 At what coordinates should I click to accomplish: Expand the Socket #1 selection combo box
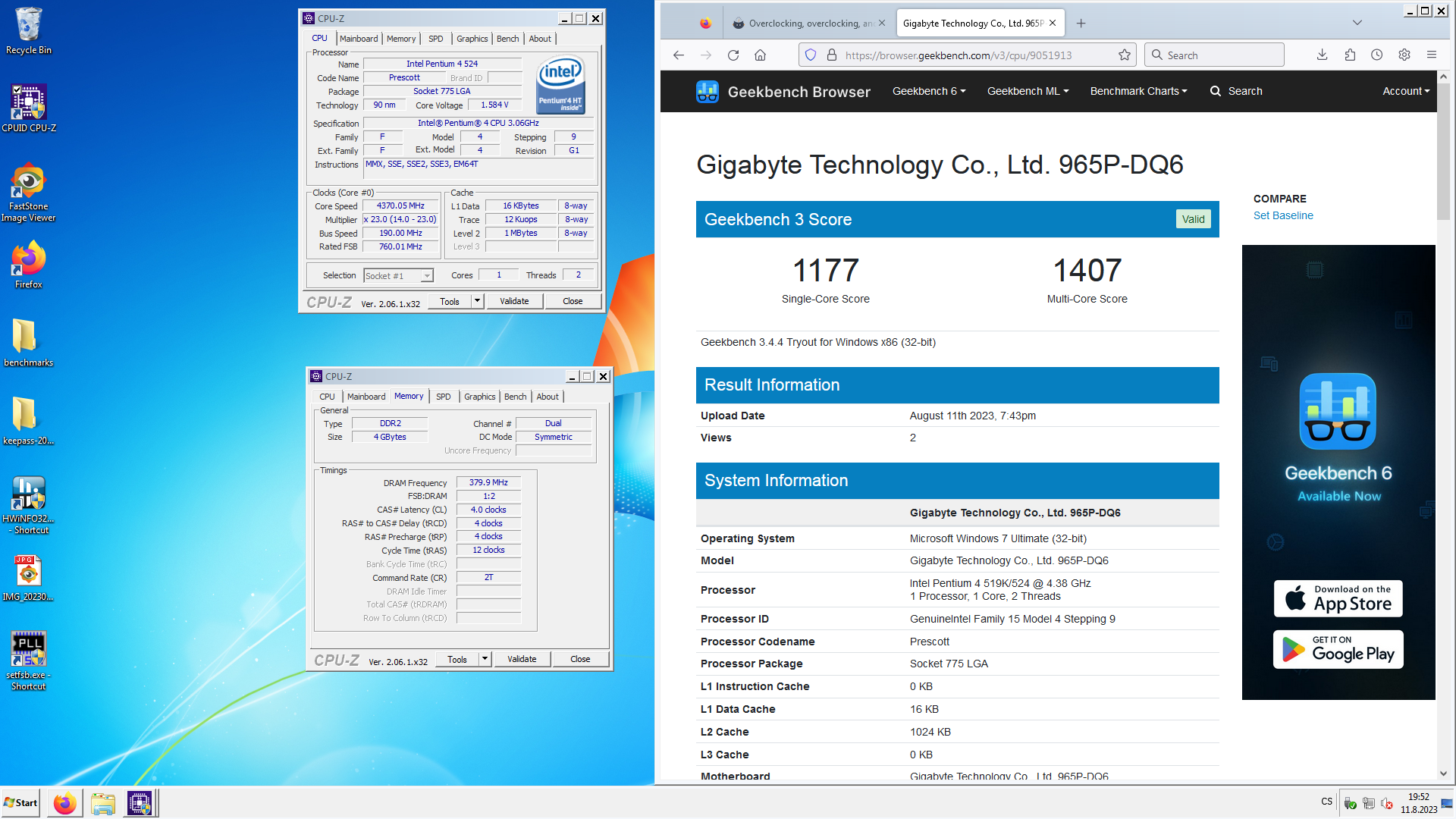[x=427, y=276]
